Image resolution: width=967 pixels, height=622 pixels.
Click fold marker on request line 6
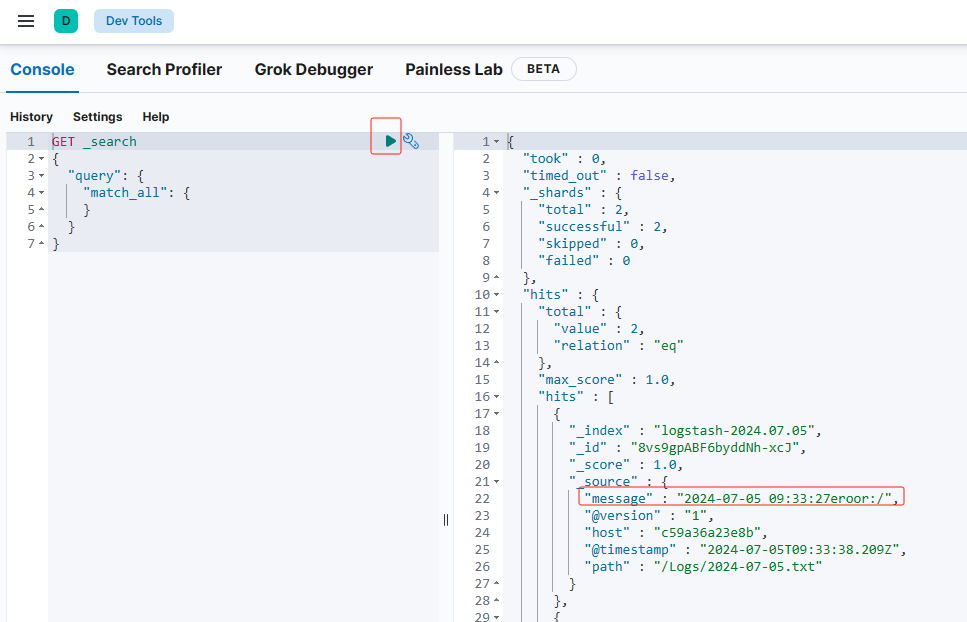(x=41, y=227)
